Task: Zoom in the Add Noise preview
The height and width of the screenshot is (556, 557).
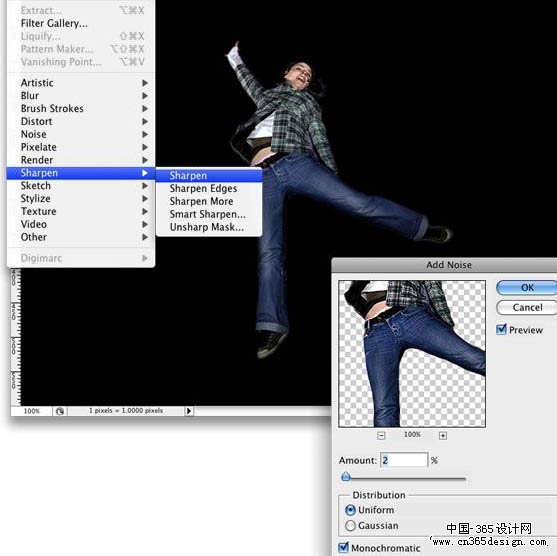Action: (x=443, y=436)
